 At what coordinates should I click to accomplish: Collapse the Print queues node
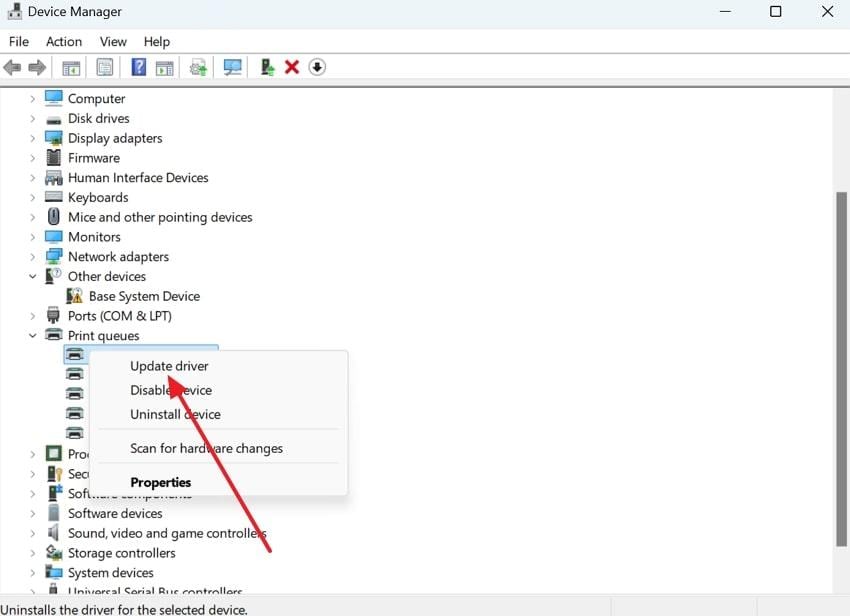coord(32,335)
